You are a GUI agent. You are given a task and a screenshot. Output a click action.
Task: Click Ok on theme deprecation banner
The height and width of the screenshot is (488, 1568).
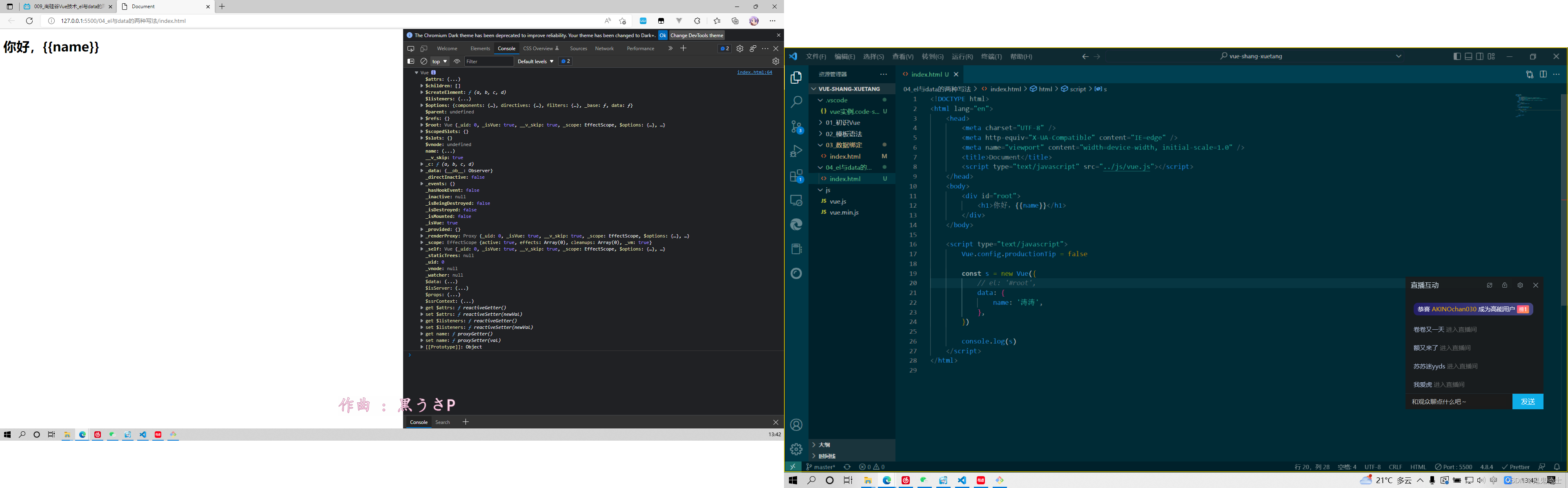tap(663, 35)
